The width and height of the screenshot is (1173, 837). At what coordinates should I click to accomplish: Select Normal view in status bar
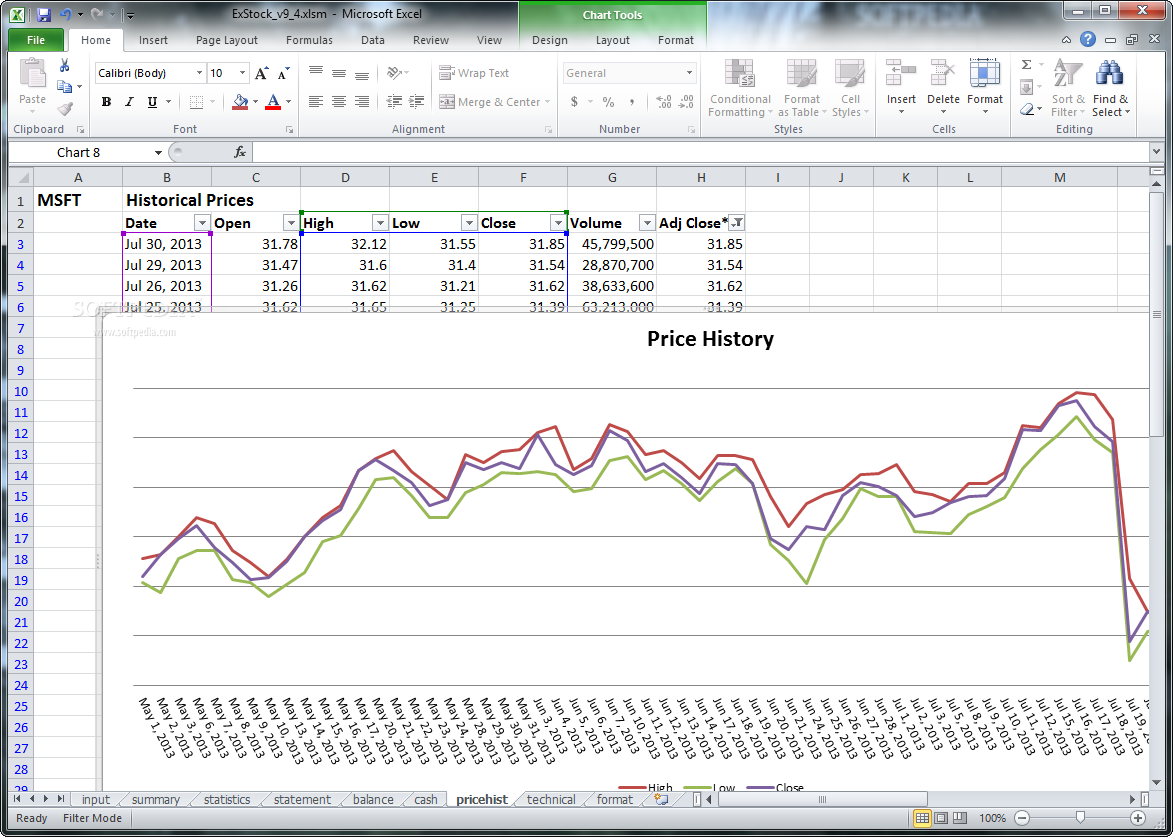tap(923, 818)
